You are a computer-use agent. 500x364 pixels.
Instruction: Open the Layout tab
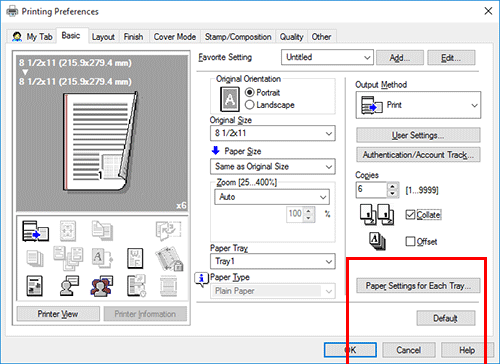tap(103, 37)
